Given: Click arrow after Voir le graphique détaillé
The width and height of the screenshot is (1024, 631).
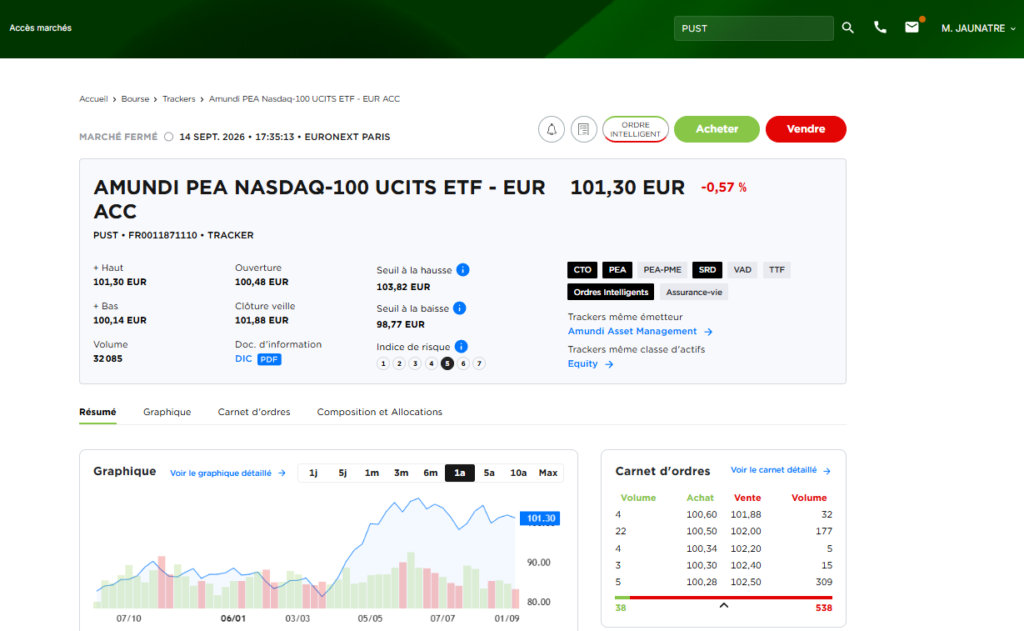Looking at the screenshot, I should click(282, 473).
